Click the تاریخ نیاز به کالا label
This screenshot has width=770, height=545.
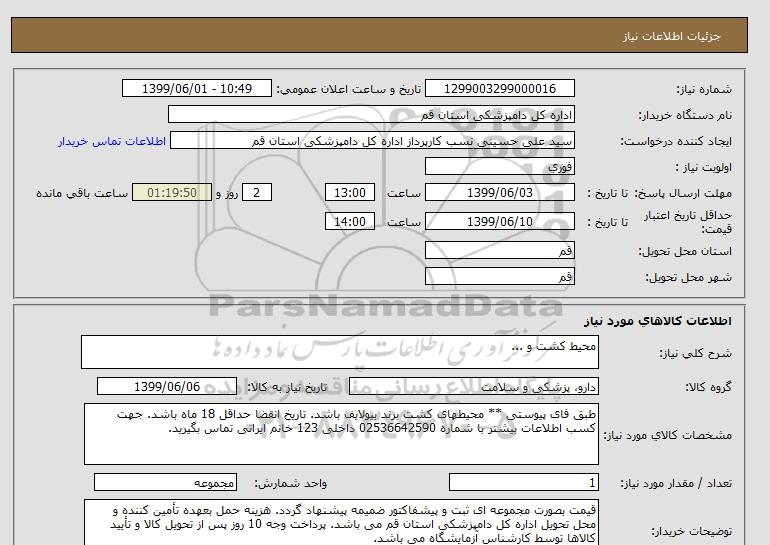[x=287, y=387]
